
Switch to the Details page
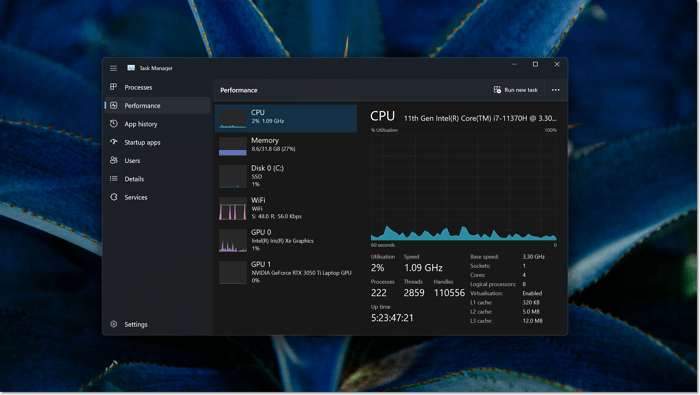click(157, 179)
